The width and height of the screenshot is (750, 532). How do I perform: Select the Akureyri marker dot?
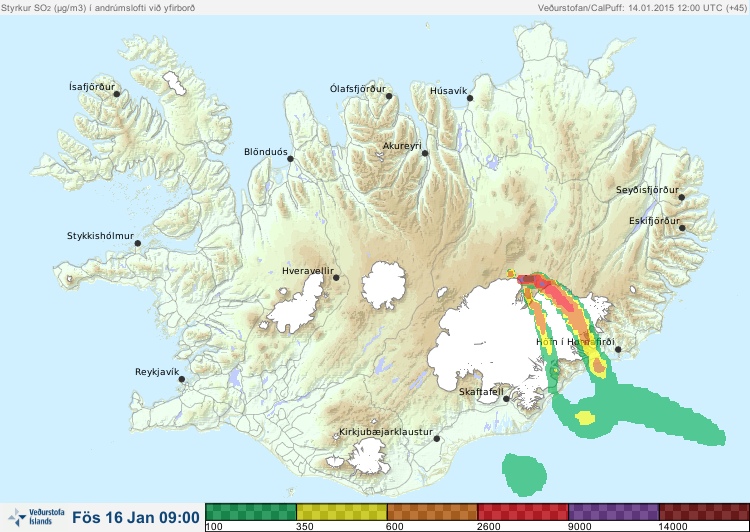pyautogui.click(x=425, y=153)
